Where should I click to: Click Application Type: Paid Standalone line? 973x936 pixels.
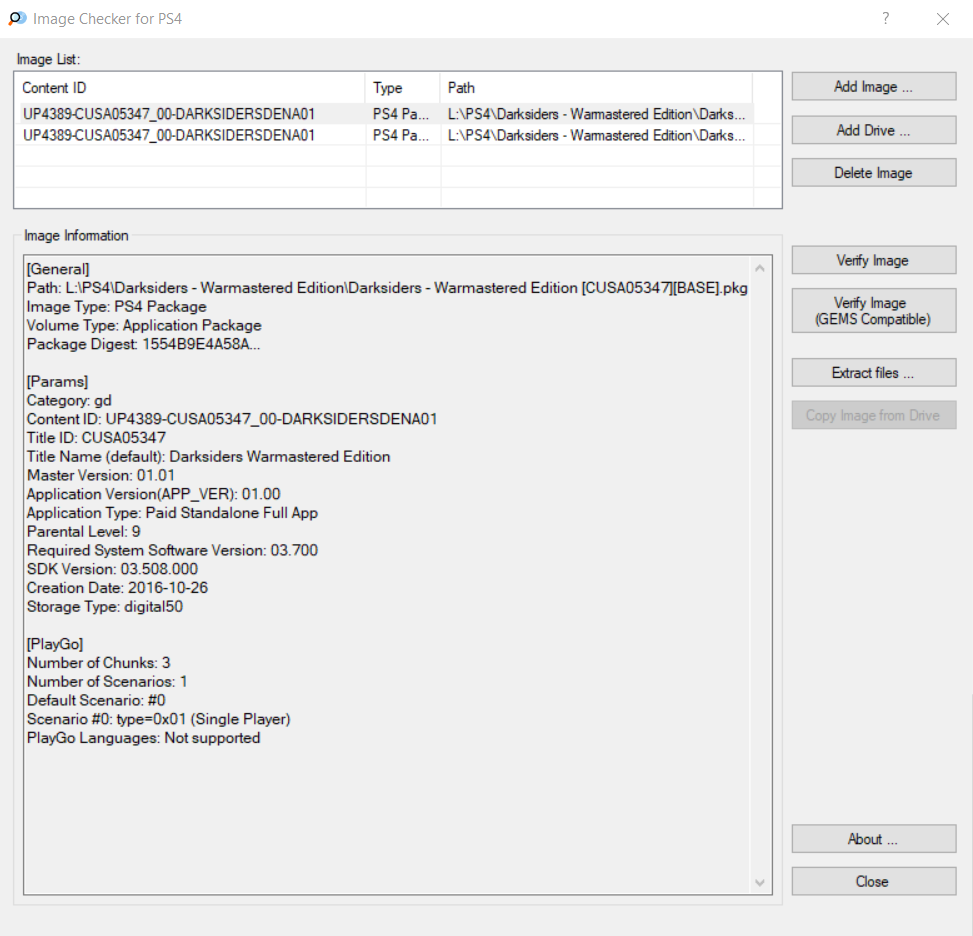coord(173,513)
